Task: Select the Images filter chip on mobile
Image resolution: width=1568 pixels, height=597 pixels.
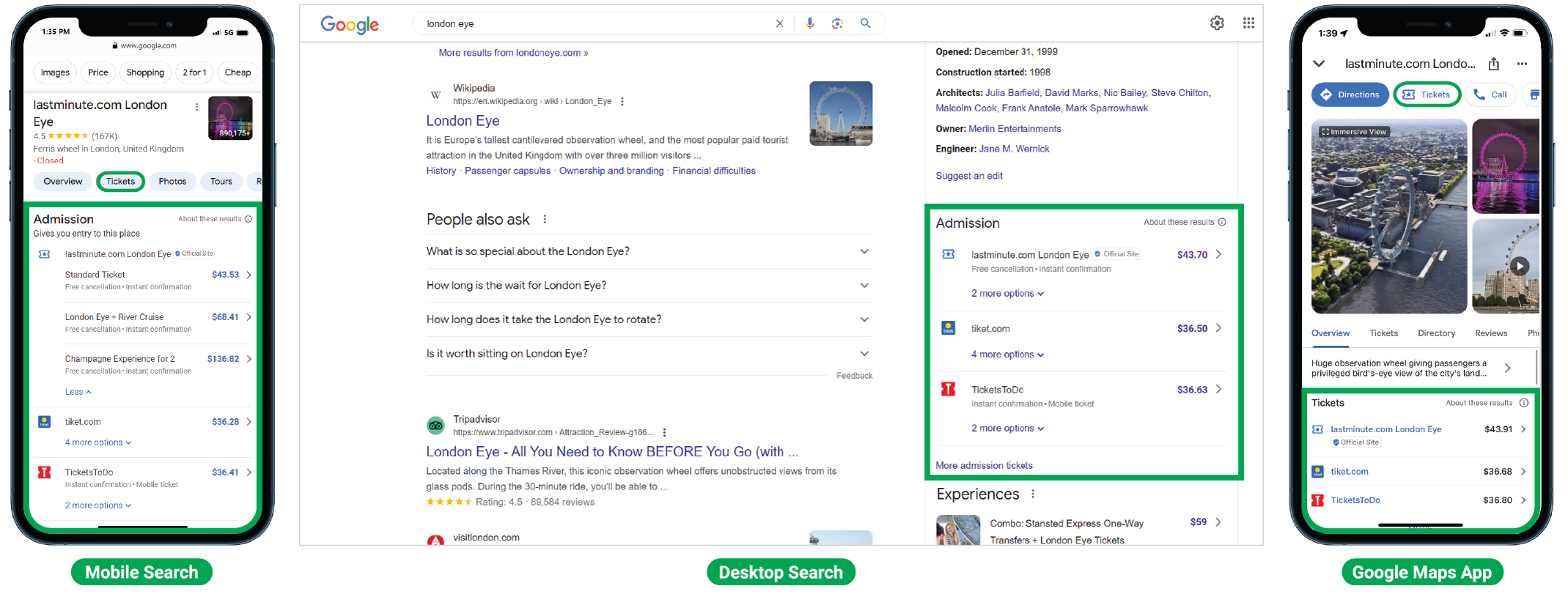Action: tap(55, 73)
